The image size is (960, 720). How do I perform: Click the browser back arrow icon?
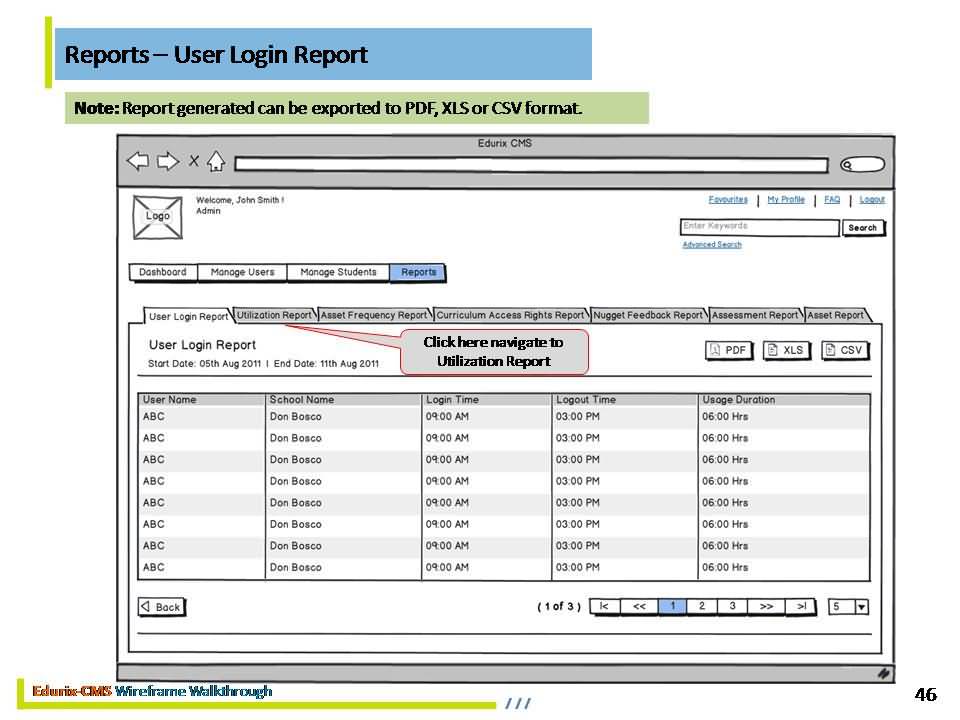138,161
